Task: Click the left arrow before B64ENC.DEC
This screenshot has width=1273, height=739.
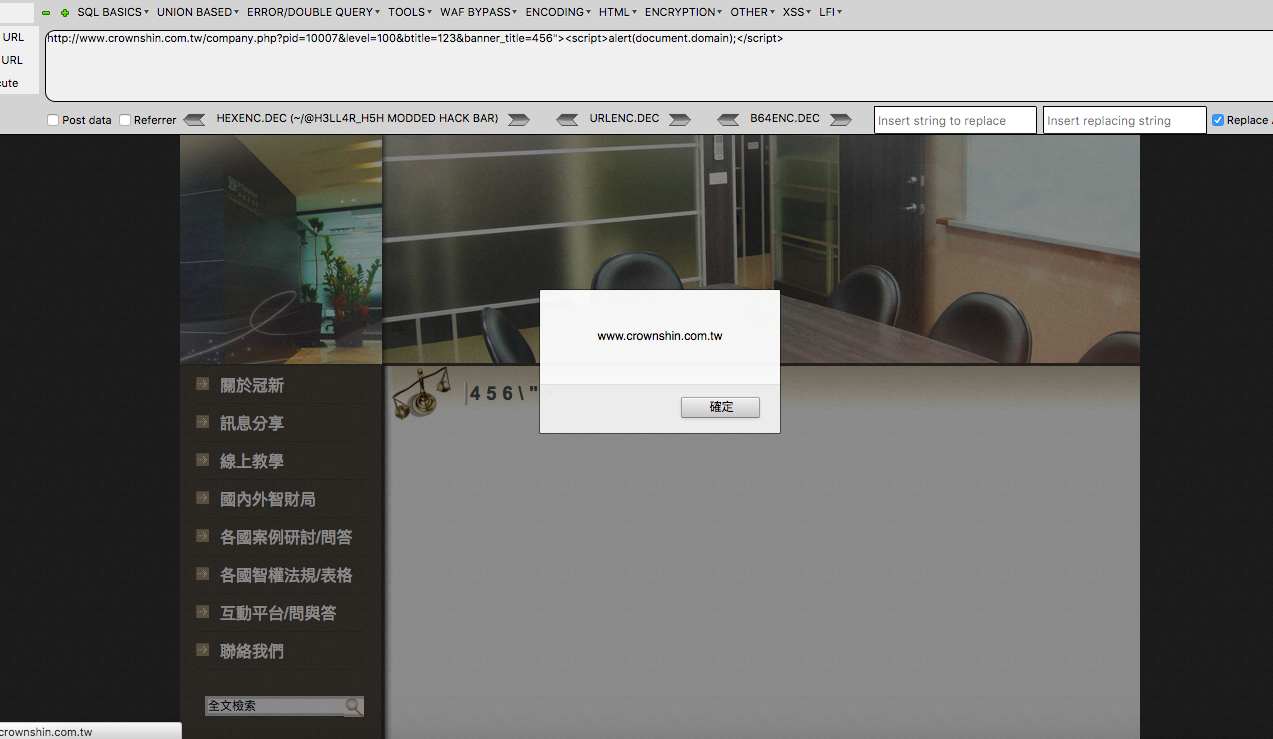Action: [x=729, y=120]
